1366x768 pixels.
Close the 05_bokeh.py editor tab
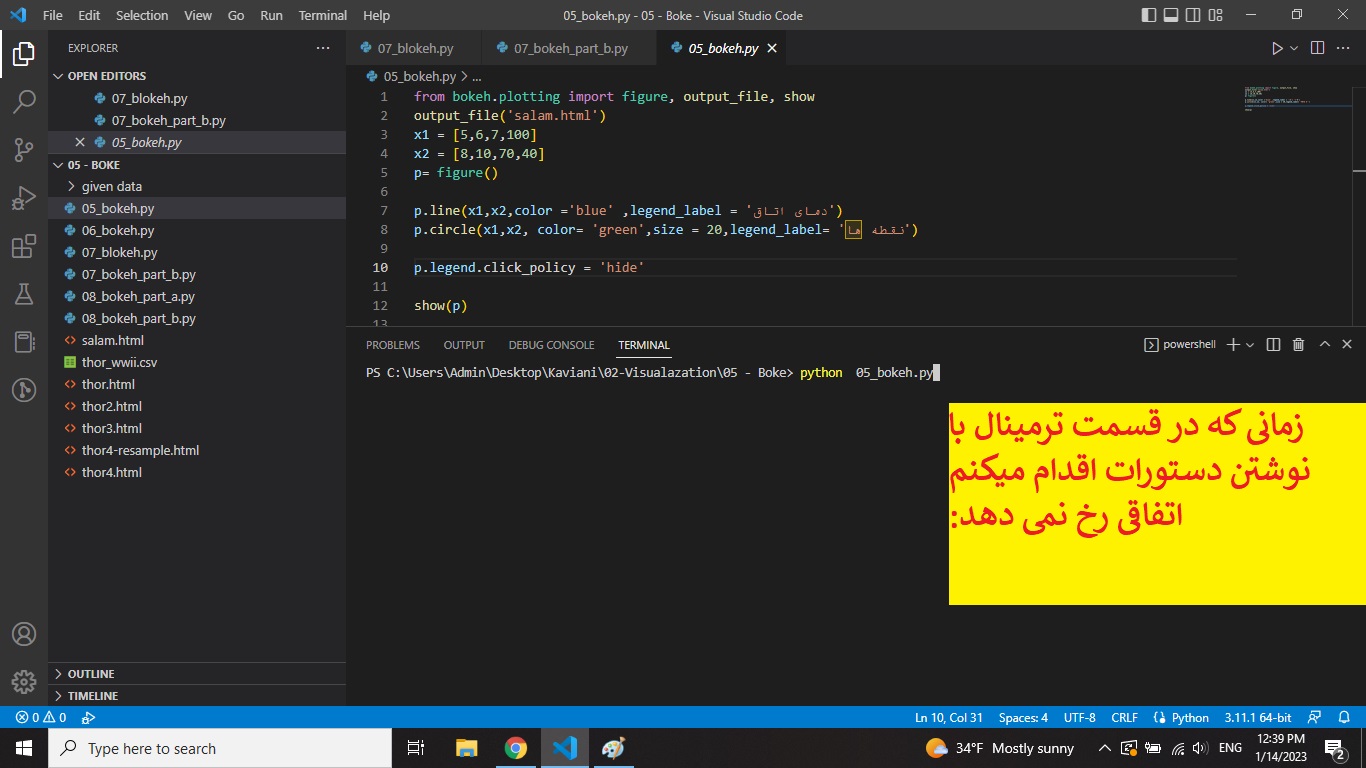772,48
